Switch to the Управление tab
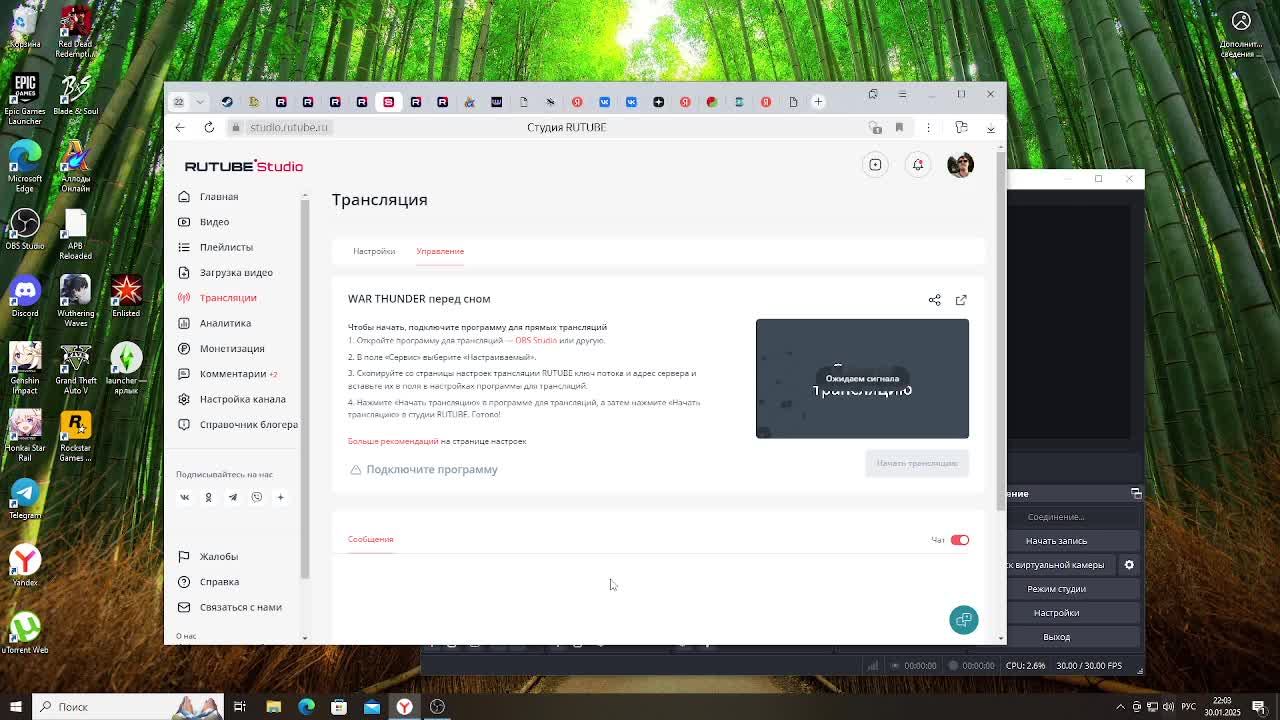 click(x=440, y=251)
